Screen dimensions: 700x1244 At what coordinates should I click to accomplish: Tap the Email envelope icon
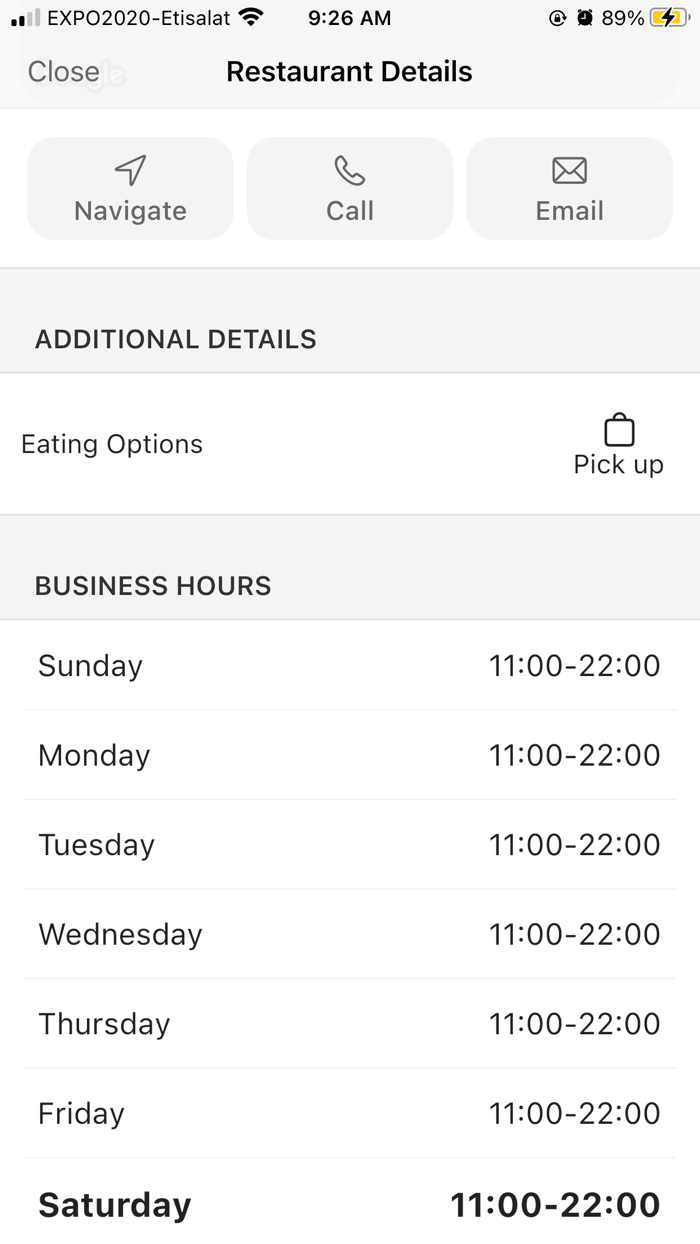[x=569, y=171]
